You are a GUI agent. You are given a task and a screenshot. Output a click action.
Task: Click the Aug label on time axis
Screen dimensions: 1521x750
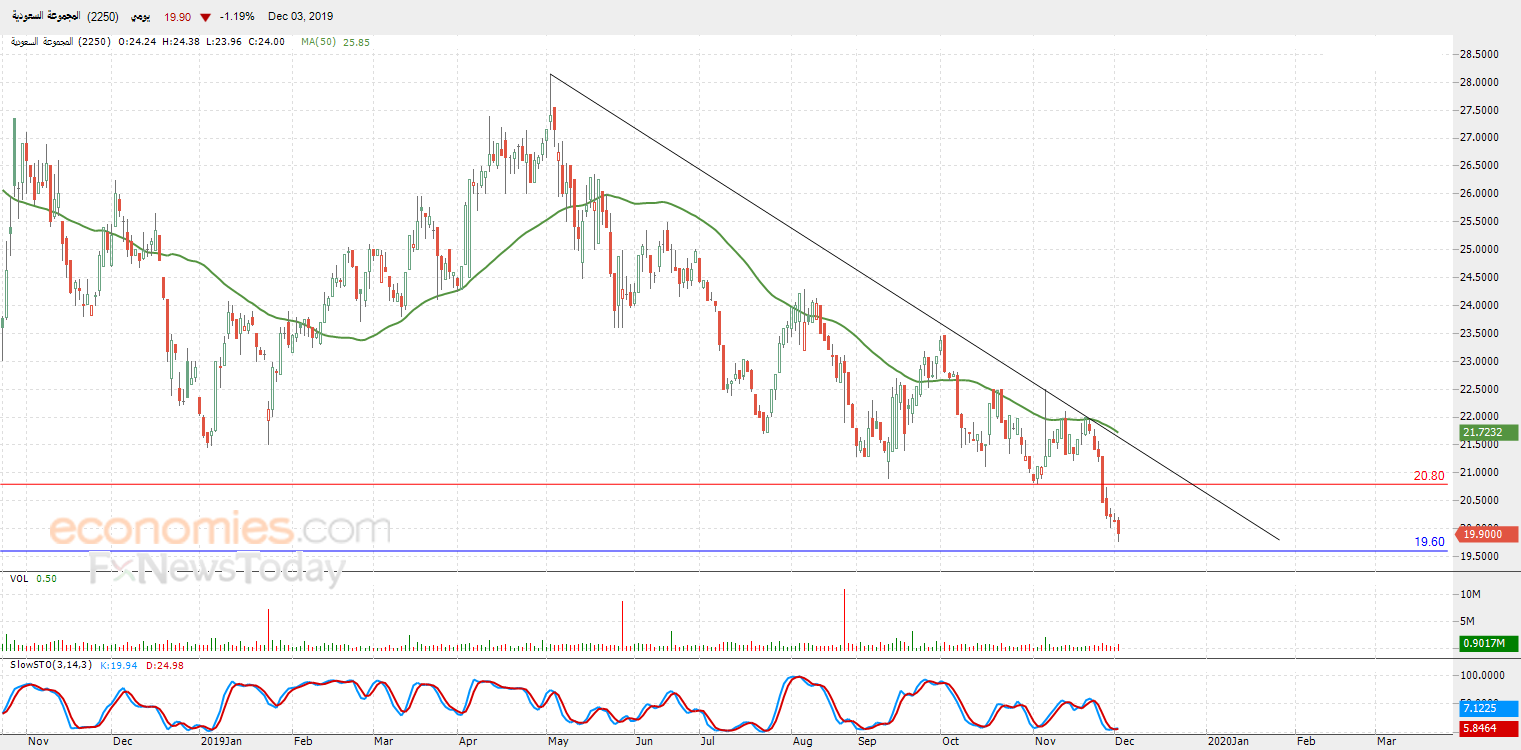point(802,741)
